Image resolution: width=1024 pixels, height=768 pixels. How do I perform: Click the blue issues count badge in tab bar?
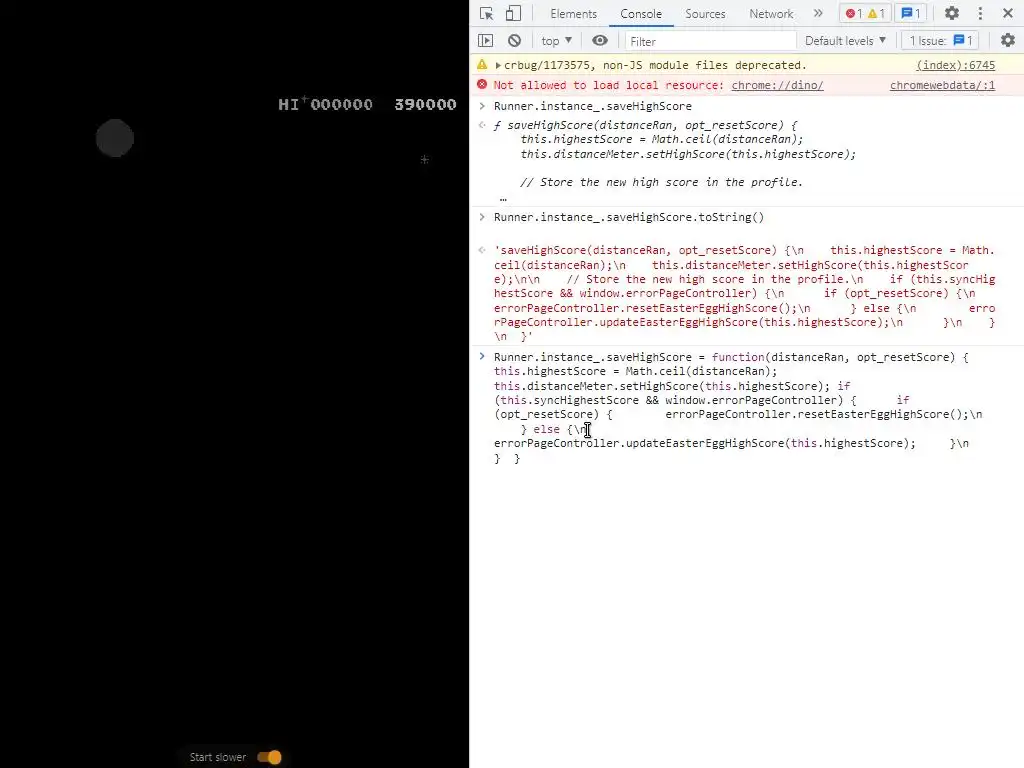tap(910, 13)
